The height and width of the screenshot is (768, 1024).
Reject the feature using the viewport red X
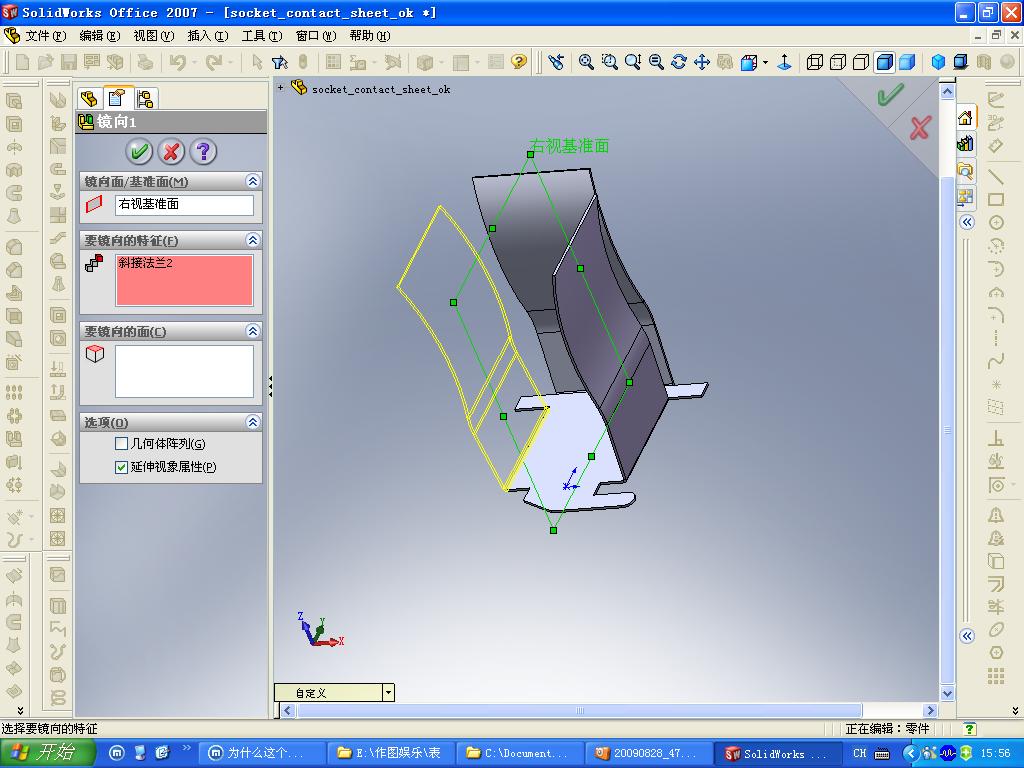(920, 127)
